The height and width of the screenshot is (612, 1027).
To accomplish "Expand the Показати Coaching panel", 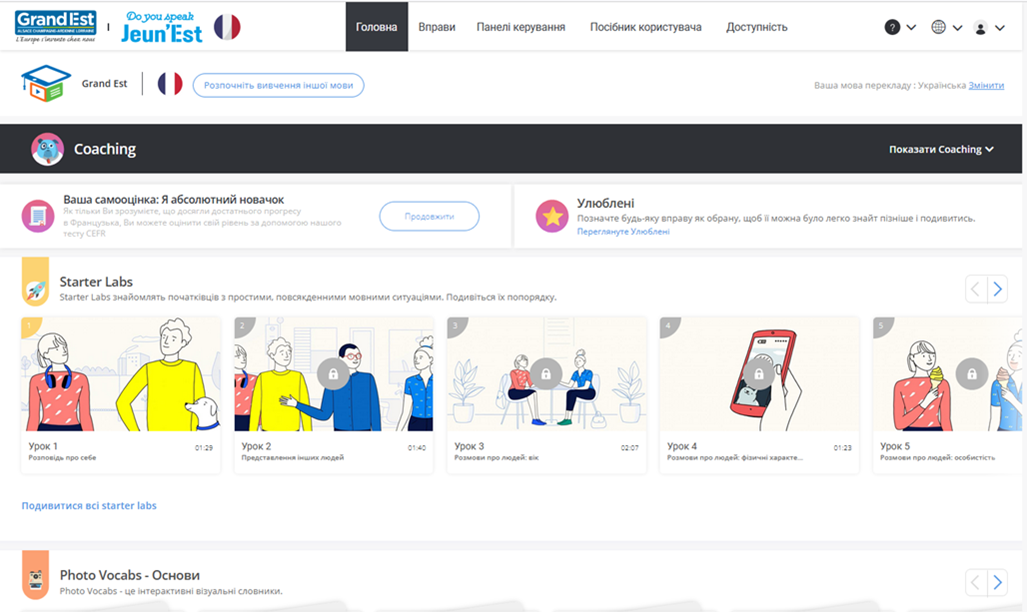I will click(941, 149).
